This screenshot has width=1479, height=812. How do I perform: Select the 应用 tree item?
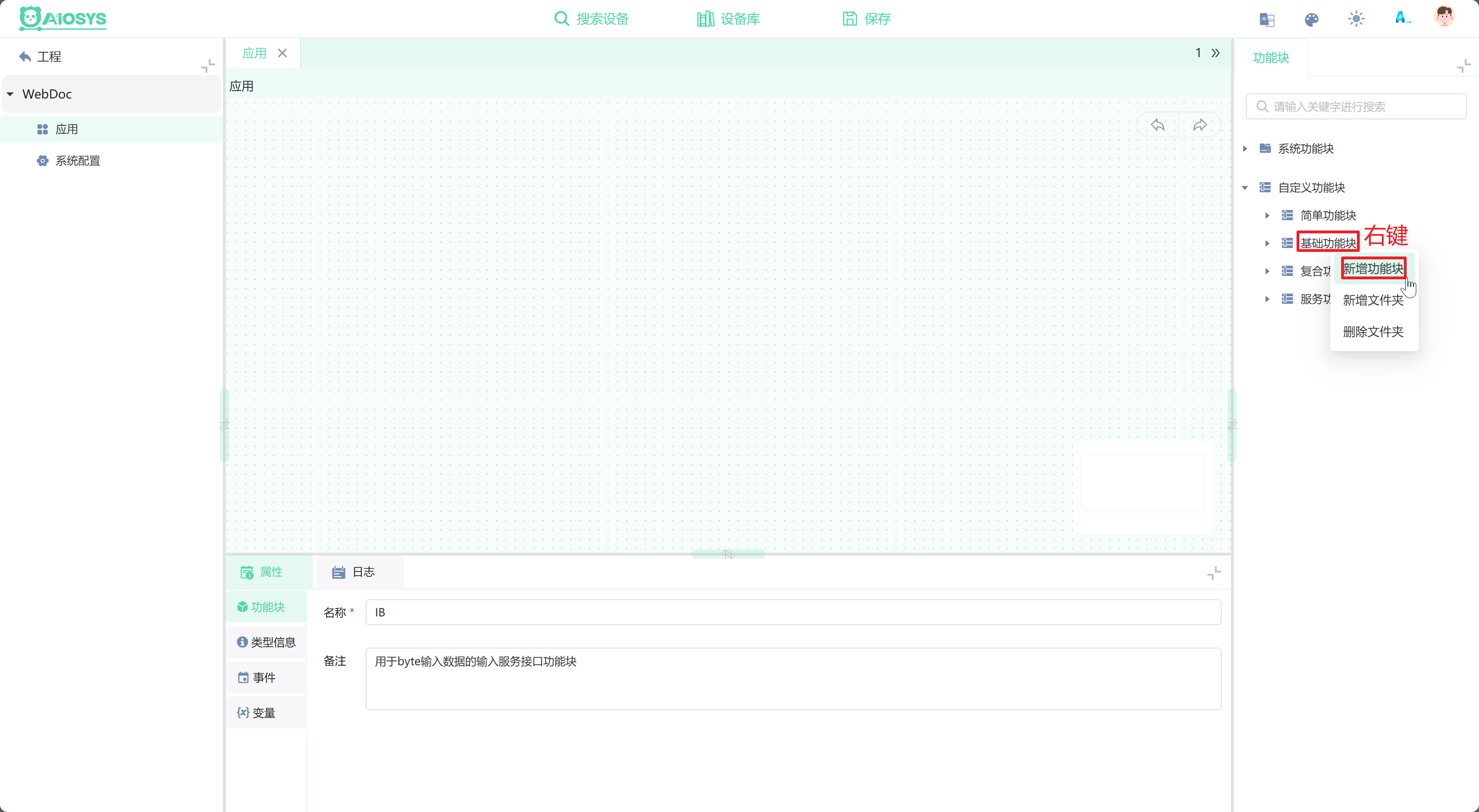111,129
